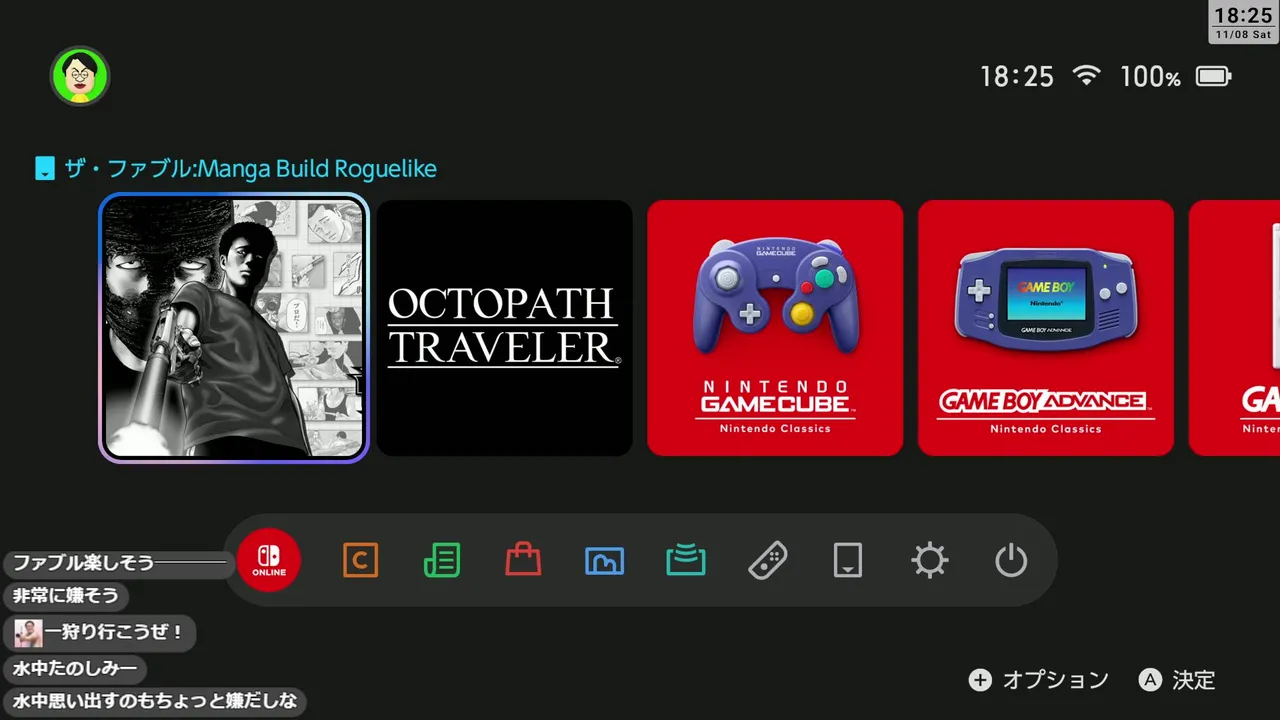This screenshot has height=720, width=1280.
Task: Open the green News icon
Action: coord(442,560)
